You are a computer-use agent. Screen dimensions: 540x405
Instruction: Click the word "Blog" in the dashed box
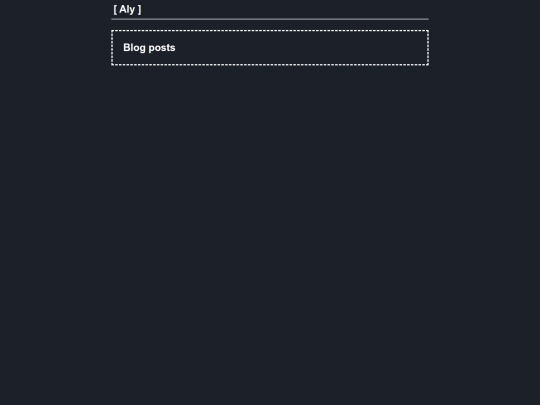point(134,48)
